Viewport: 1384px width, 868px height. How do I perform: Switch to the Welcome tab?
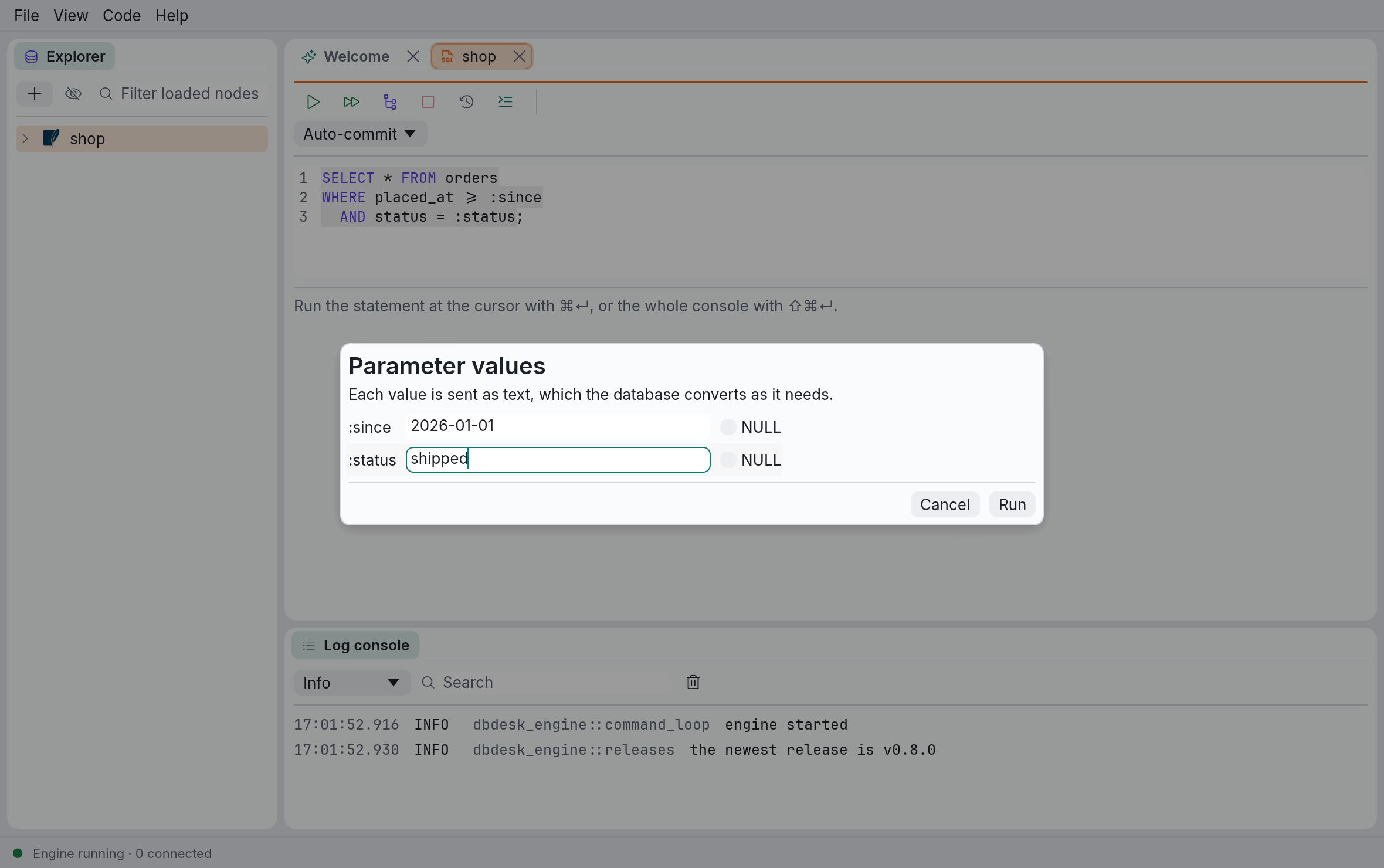coord(356,56)
